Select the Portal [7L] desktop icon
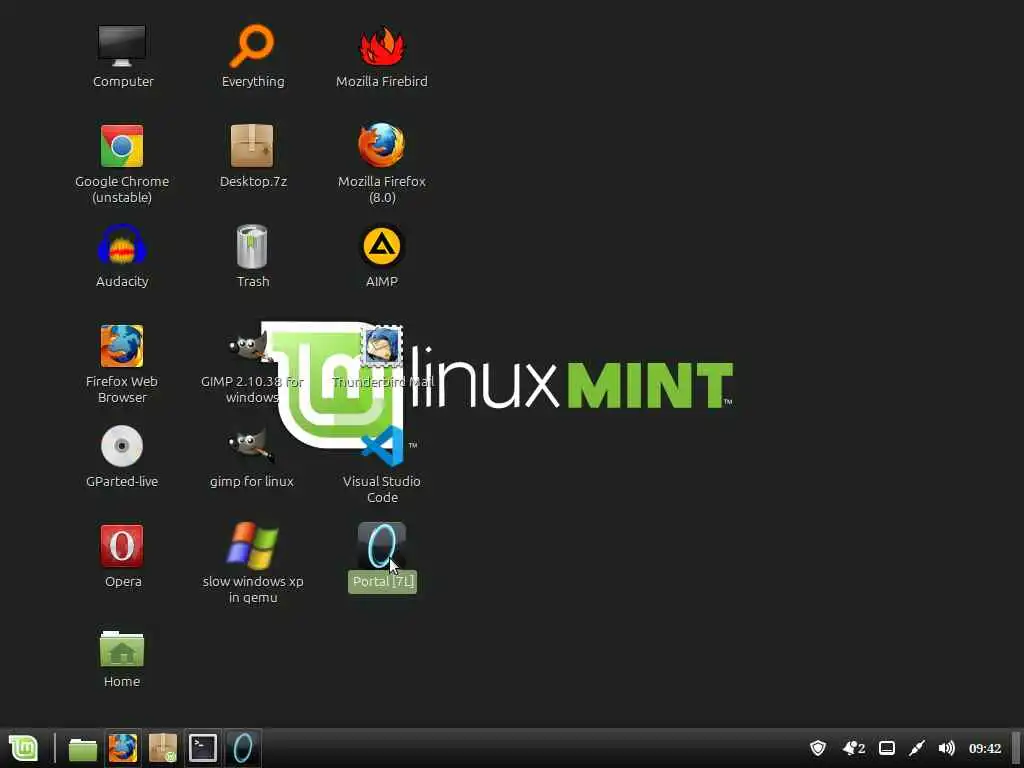The height and width of the screenshot is (768, 1024). pos(382,546)
